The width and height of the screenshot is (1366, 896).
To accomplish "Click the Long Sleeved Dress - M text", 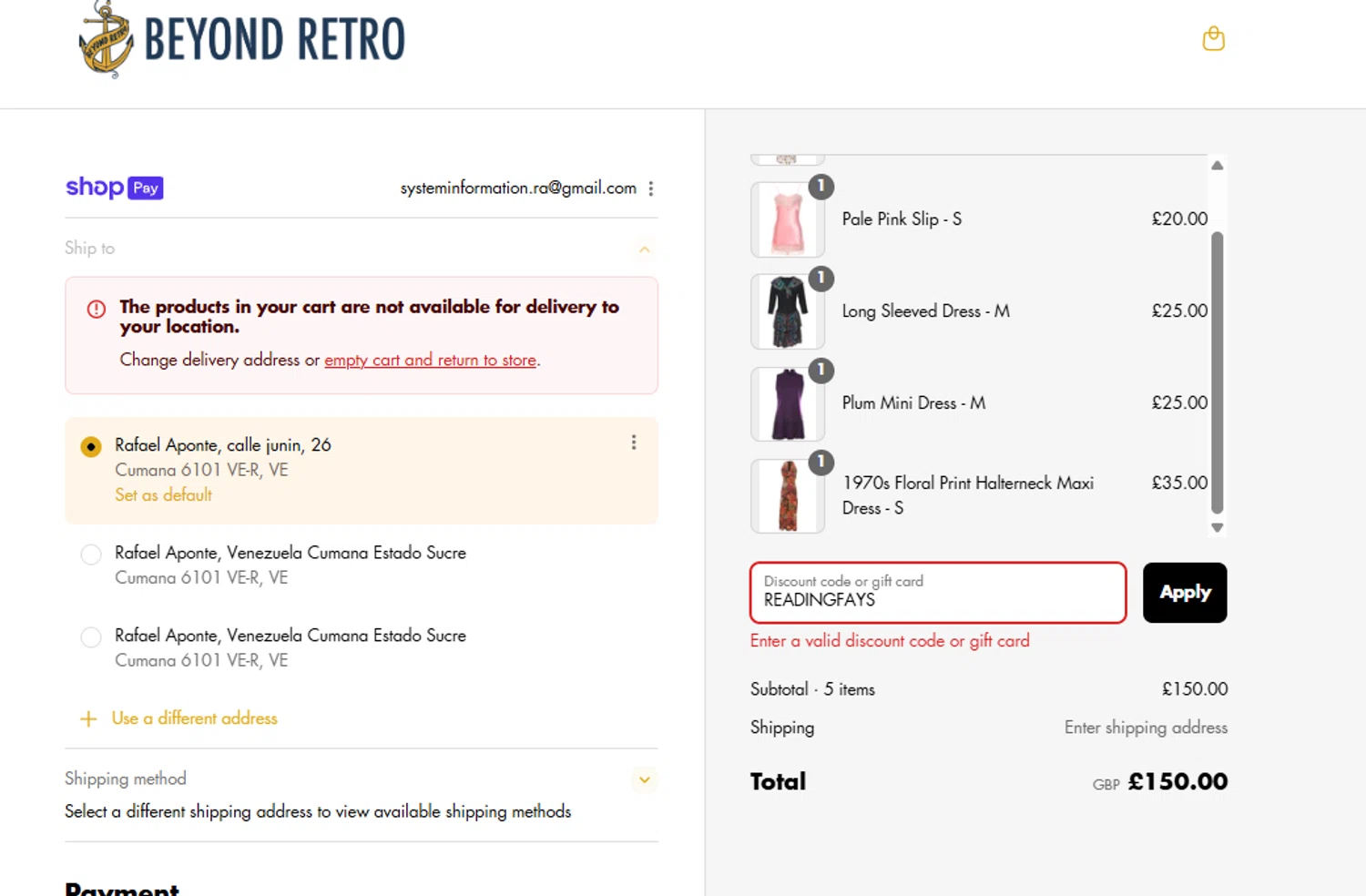I will pos(925,311).
